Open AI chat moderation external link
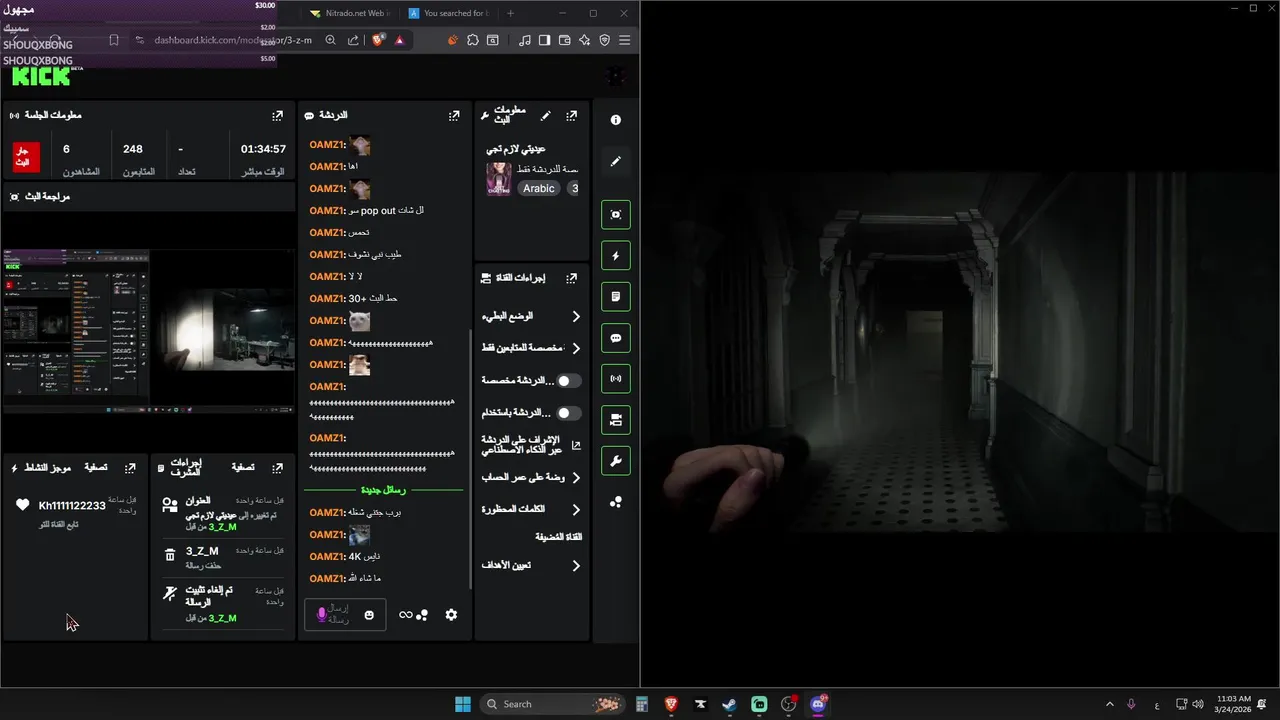This screenshot has width=1280, height=720. [x=576, y=445]
